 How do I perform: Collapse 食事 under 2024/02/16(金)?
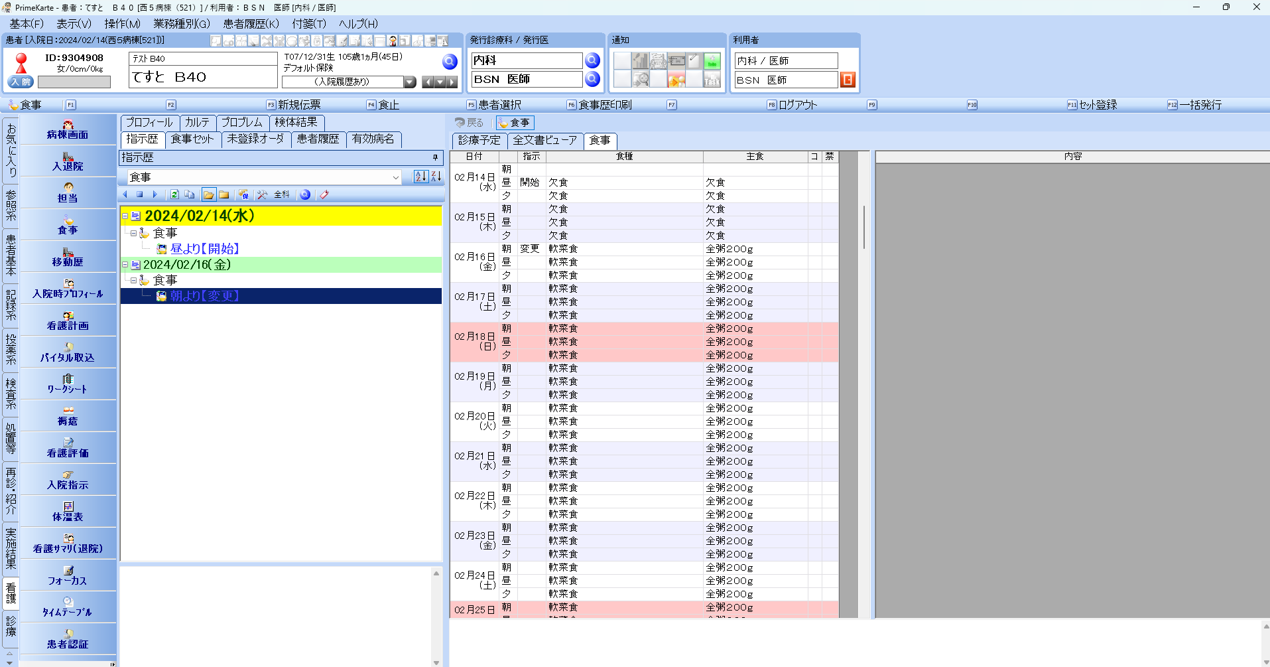[x=133, y=281]
